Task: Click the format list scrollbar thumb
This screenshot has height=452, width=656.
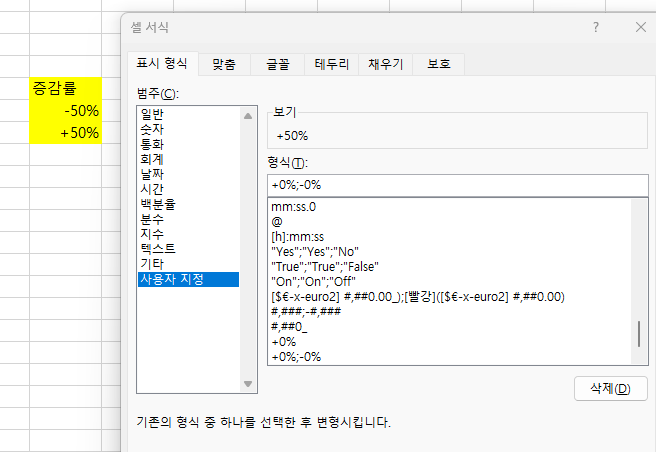Action: 639,334
